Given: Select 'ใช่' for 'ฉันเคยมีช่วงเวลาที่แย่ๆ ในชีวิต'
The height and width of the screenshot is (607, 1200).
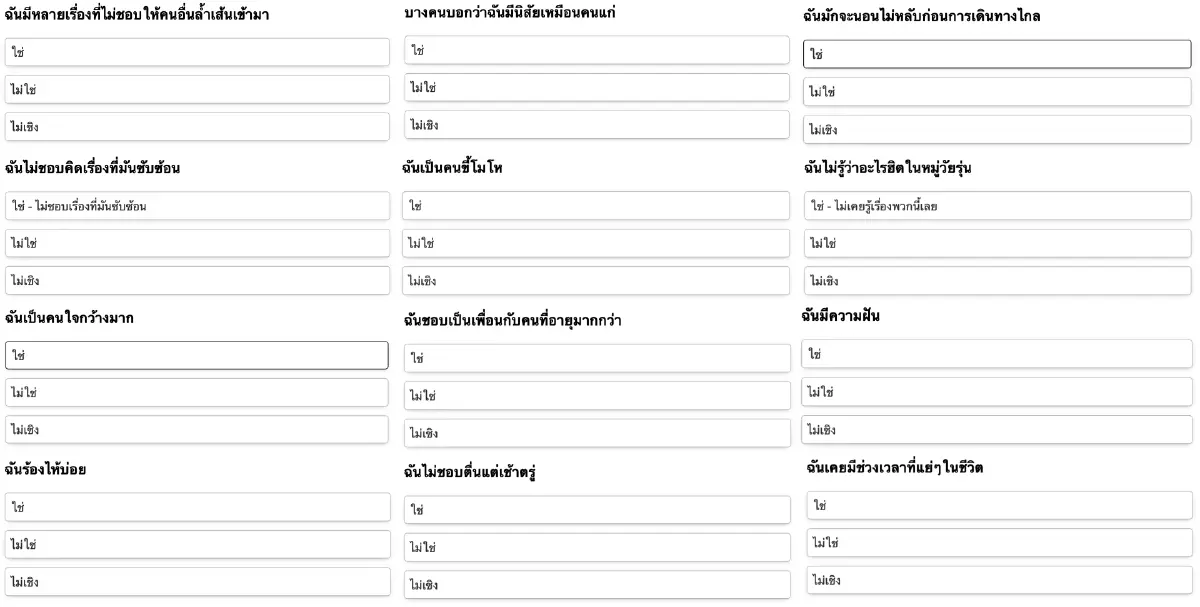Looking at the screenshot, I should click(999, 505).
